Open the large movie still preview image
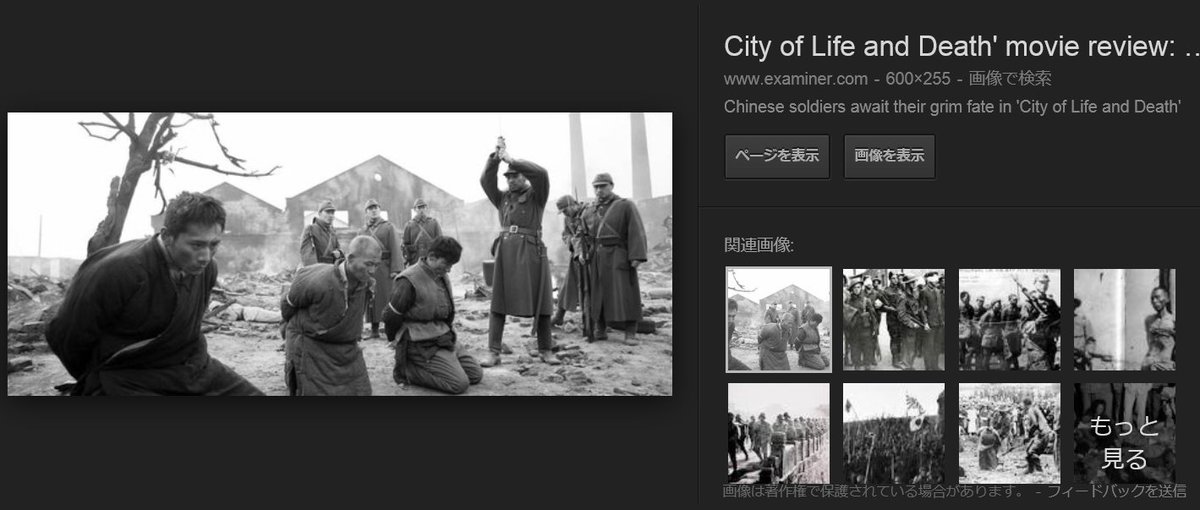The width and height of the screenshot is (1200, 510). [x=340, y=254]
